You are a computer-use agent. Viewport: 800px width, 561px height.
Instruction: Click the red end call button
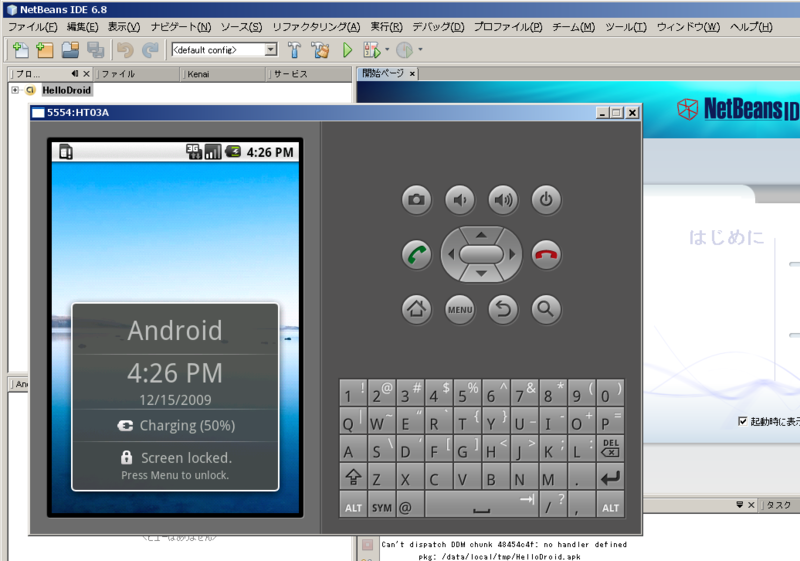pos(546,254)
